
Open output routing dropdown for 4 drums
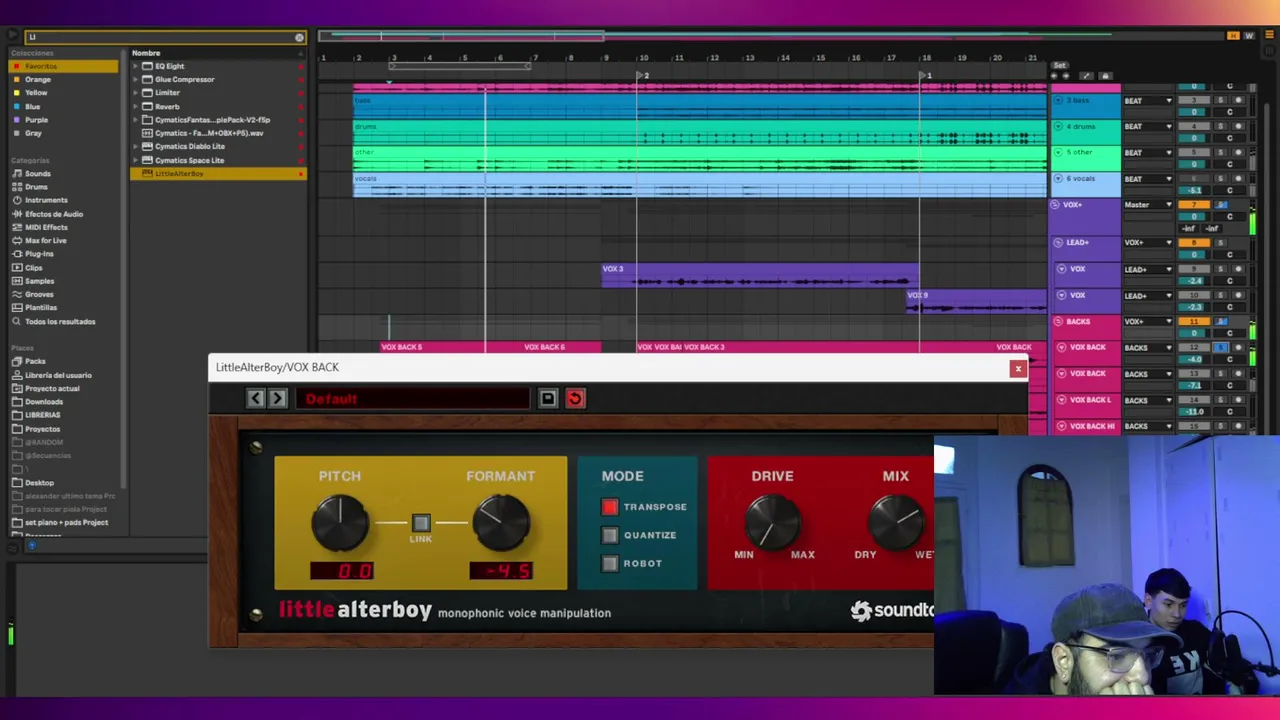(x=1148, y=127)
